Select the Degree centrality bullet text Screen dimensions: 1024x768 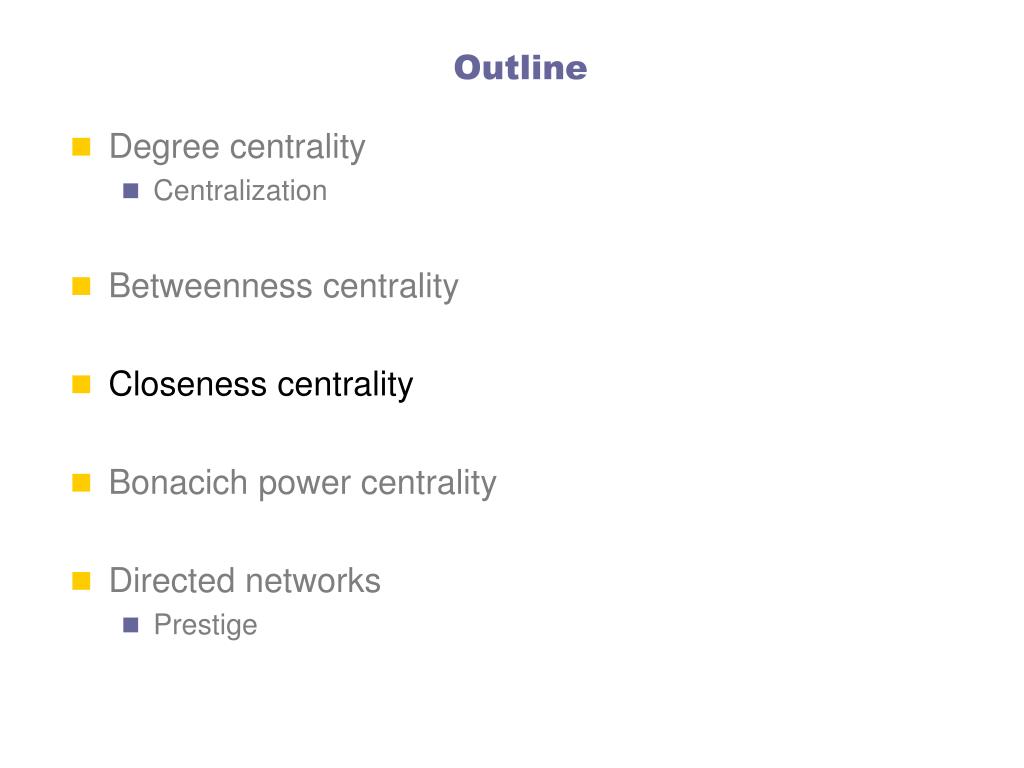coord(237,147)
